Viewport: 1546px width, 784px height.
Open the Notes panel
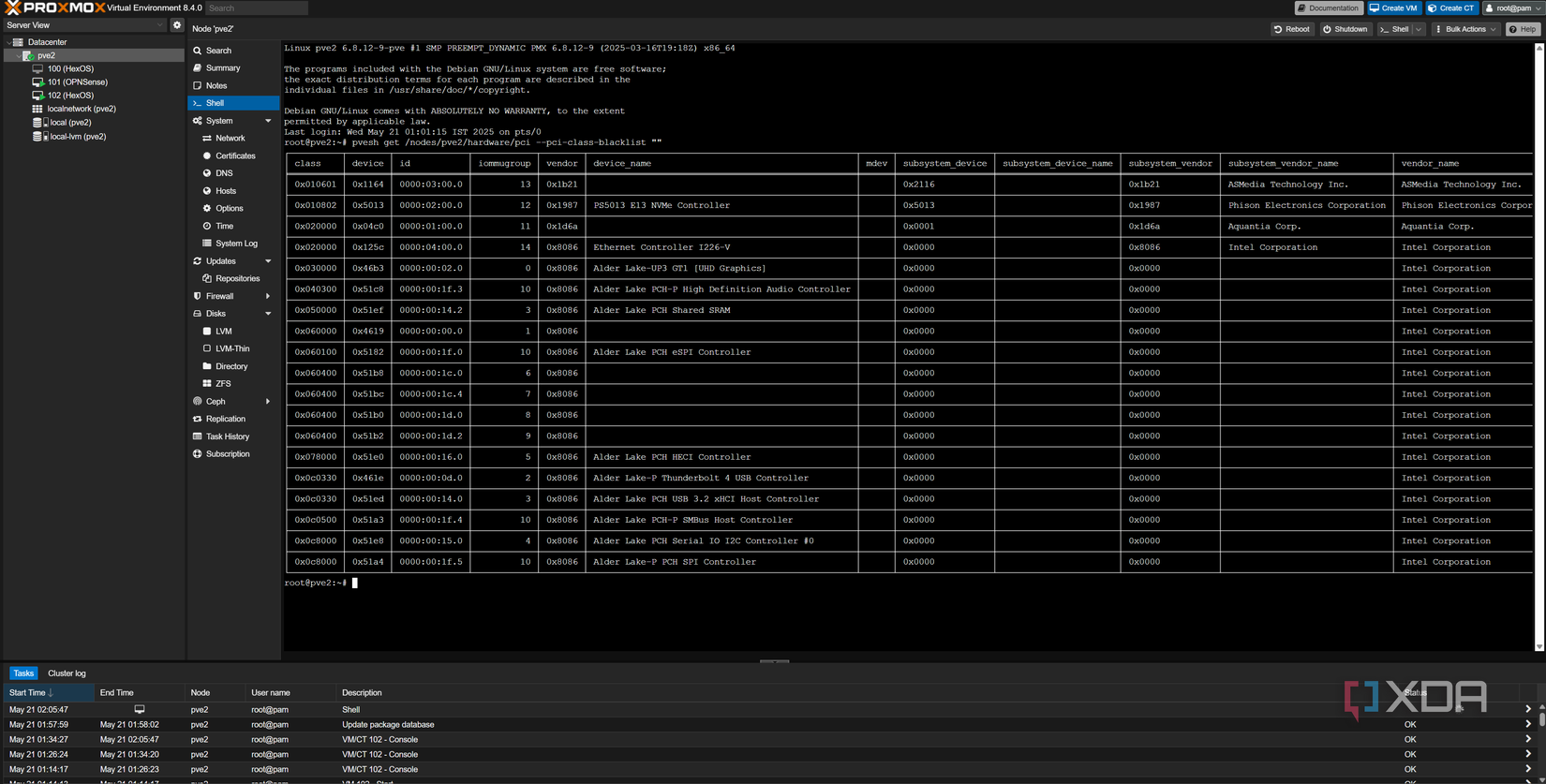click(233, 85)
